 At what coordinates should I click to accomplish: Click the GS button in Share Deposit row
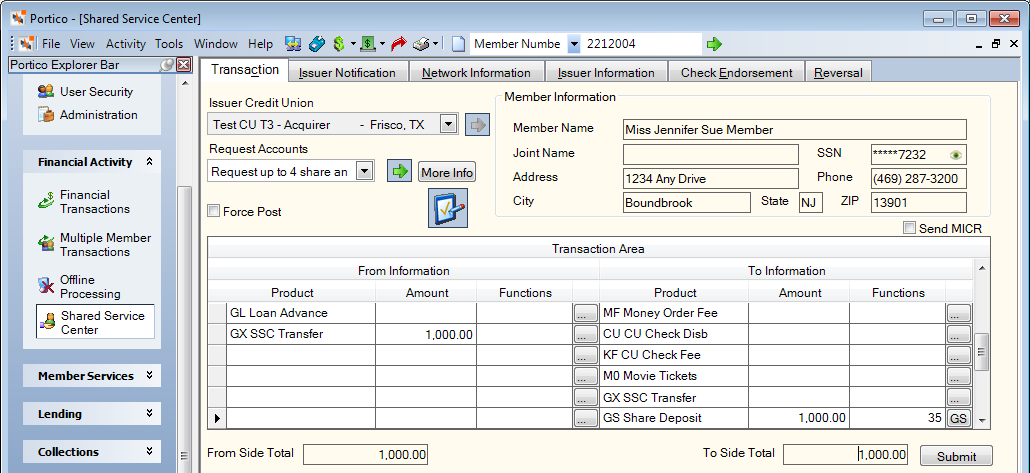pyautogui.click(x=958, y=418)
